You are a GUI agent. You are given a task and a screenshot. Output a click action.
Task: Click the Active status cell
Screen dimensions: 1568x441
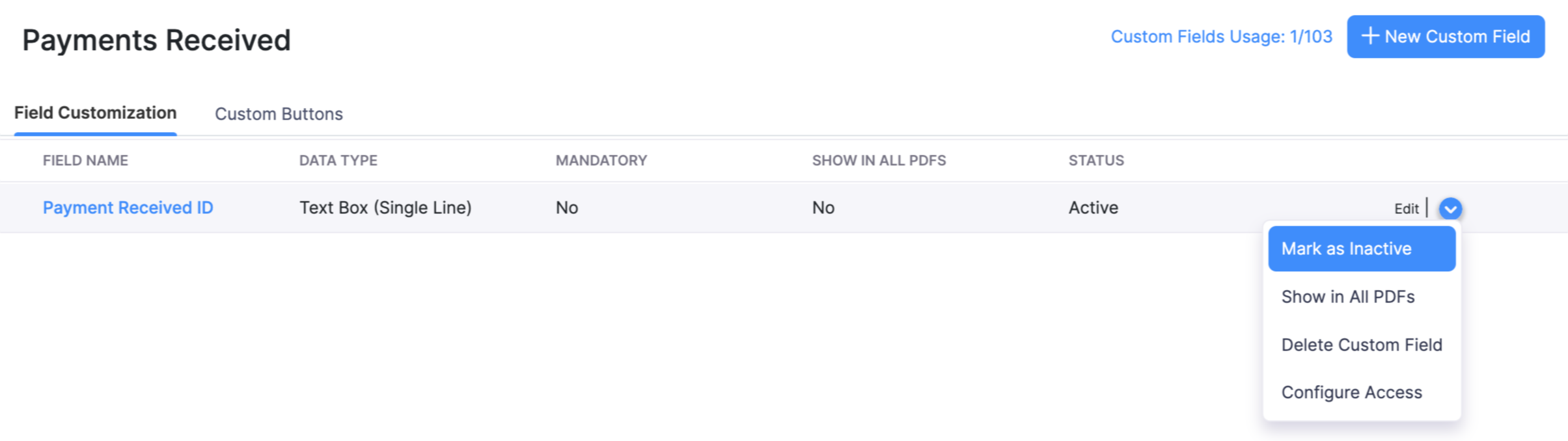(x=1093, y=207)
